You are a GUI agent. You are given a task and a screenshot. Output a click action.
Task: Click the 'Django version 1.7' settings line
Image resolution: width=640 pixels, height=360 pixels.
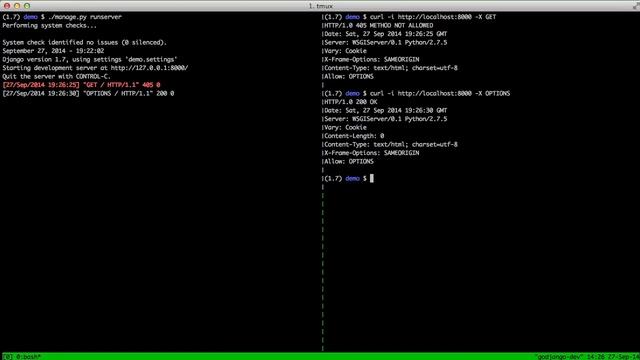pos(90,60)
